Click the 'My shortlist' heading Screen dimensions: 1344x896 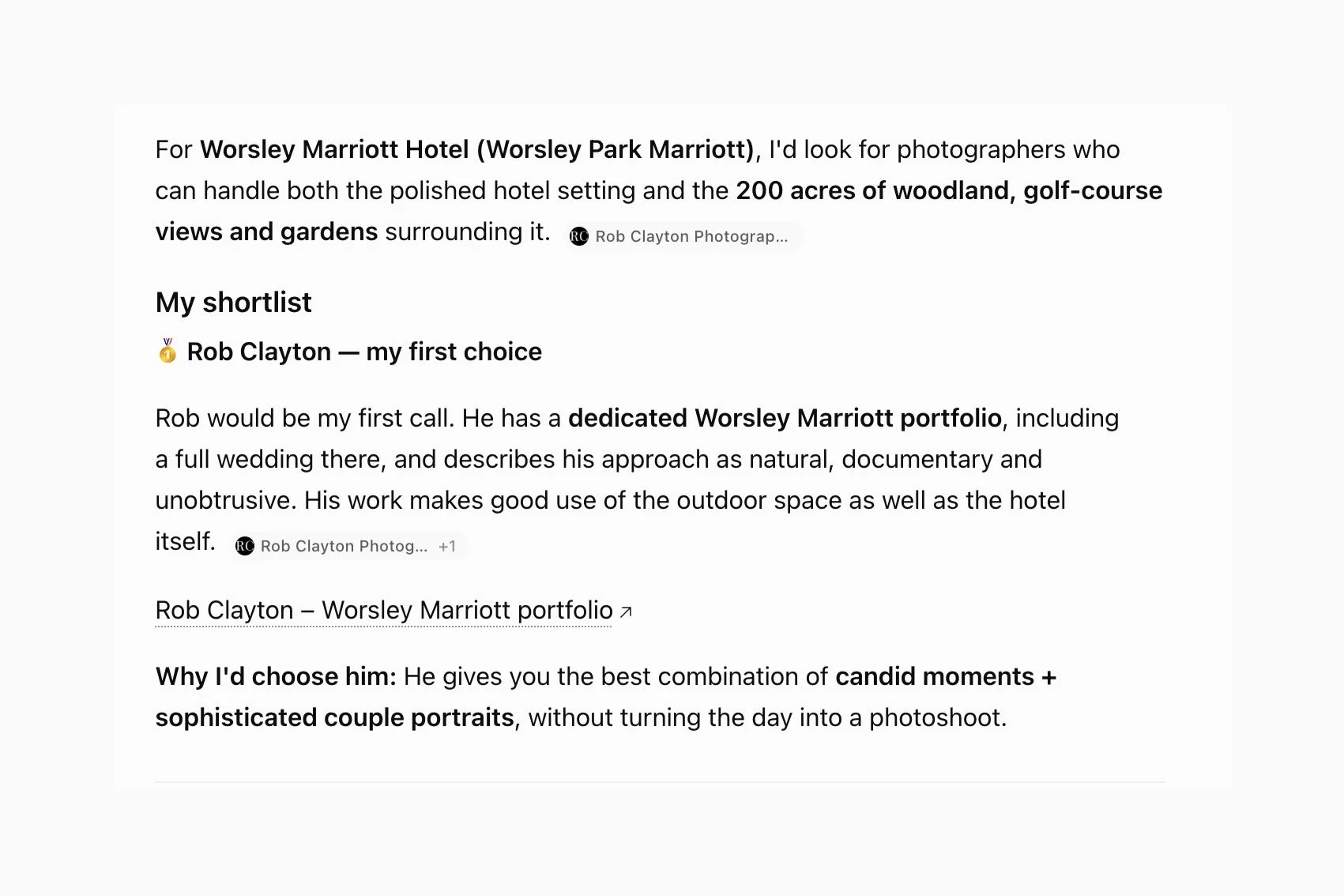(x=234, y=302)
